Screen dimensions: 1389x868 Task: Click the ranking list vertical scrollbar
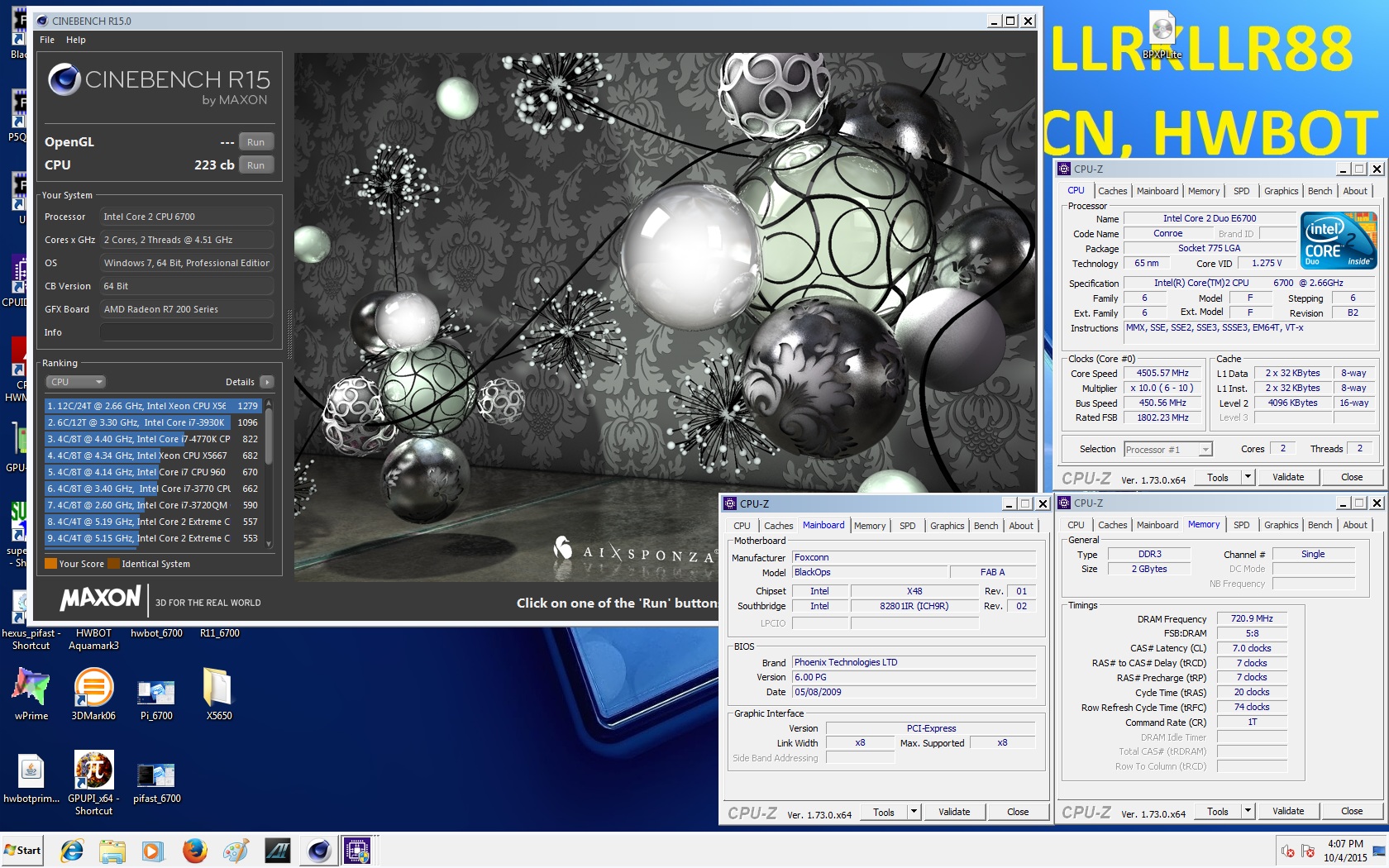(x=269, y=474)
